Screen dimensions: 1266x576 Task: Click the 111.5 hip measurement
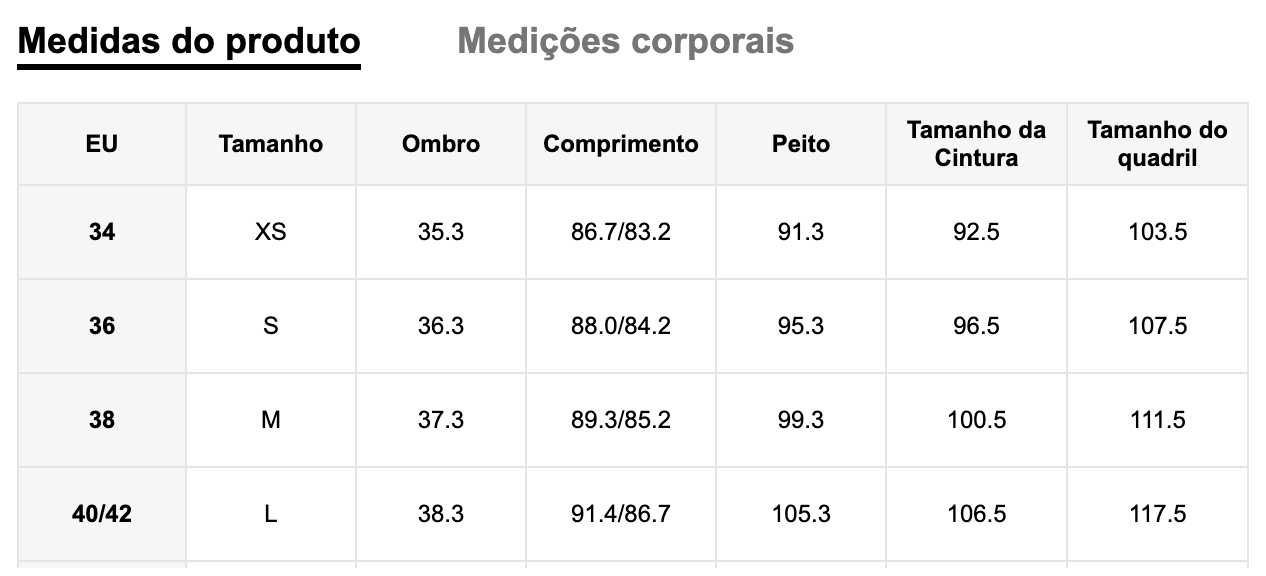(x=1157, y=420)
